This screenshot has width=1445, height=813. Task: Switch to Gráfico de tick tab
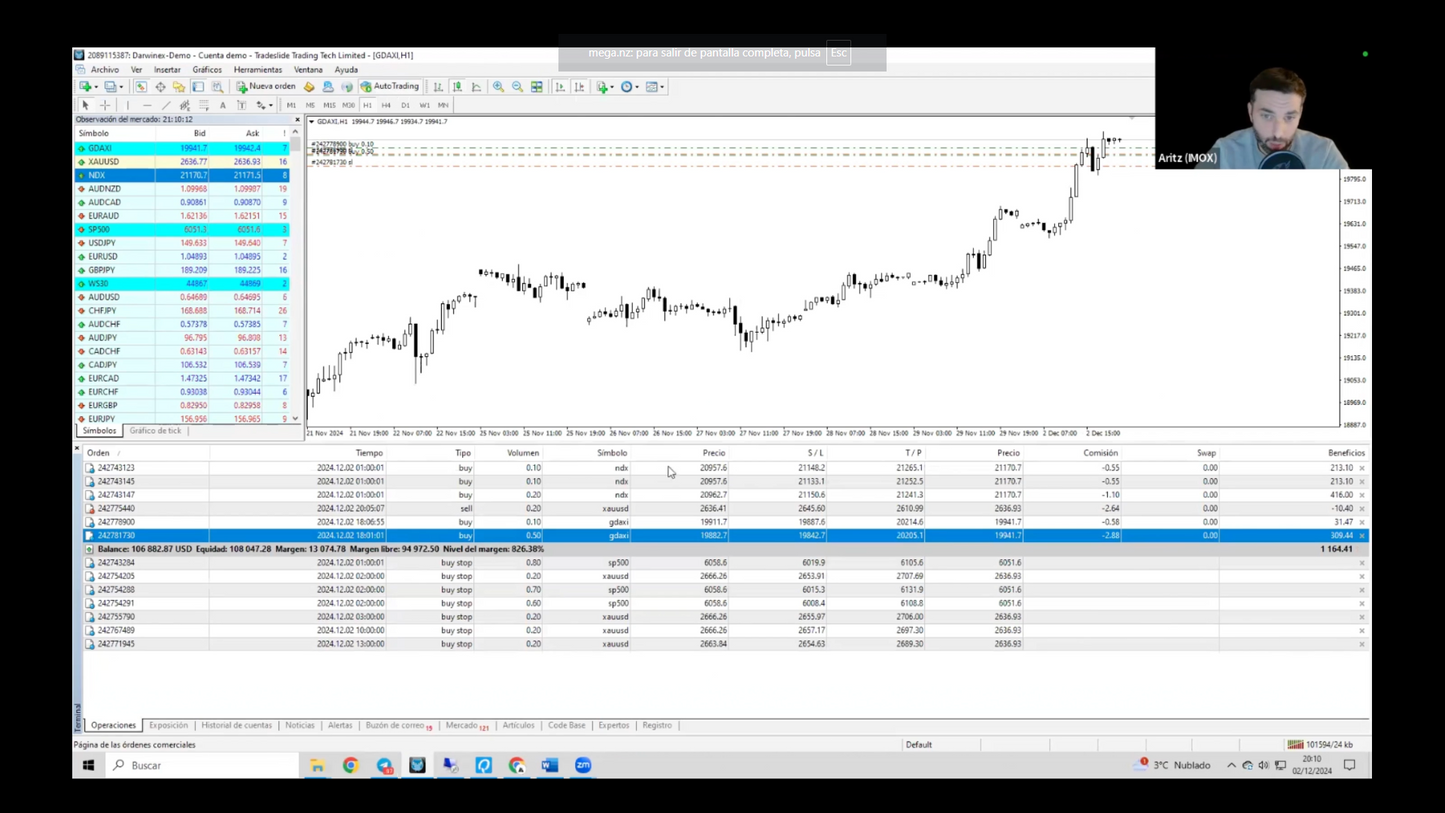point(155,431)
